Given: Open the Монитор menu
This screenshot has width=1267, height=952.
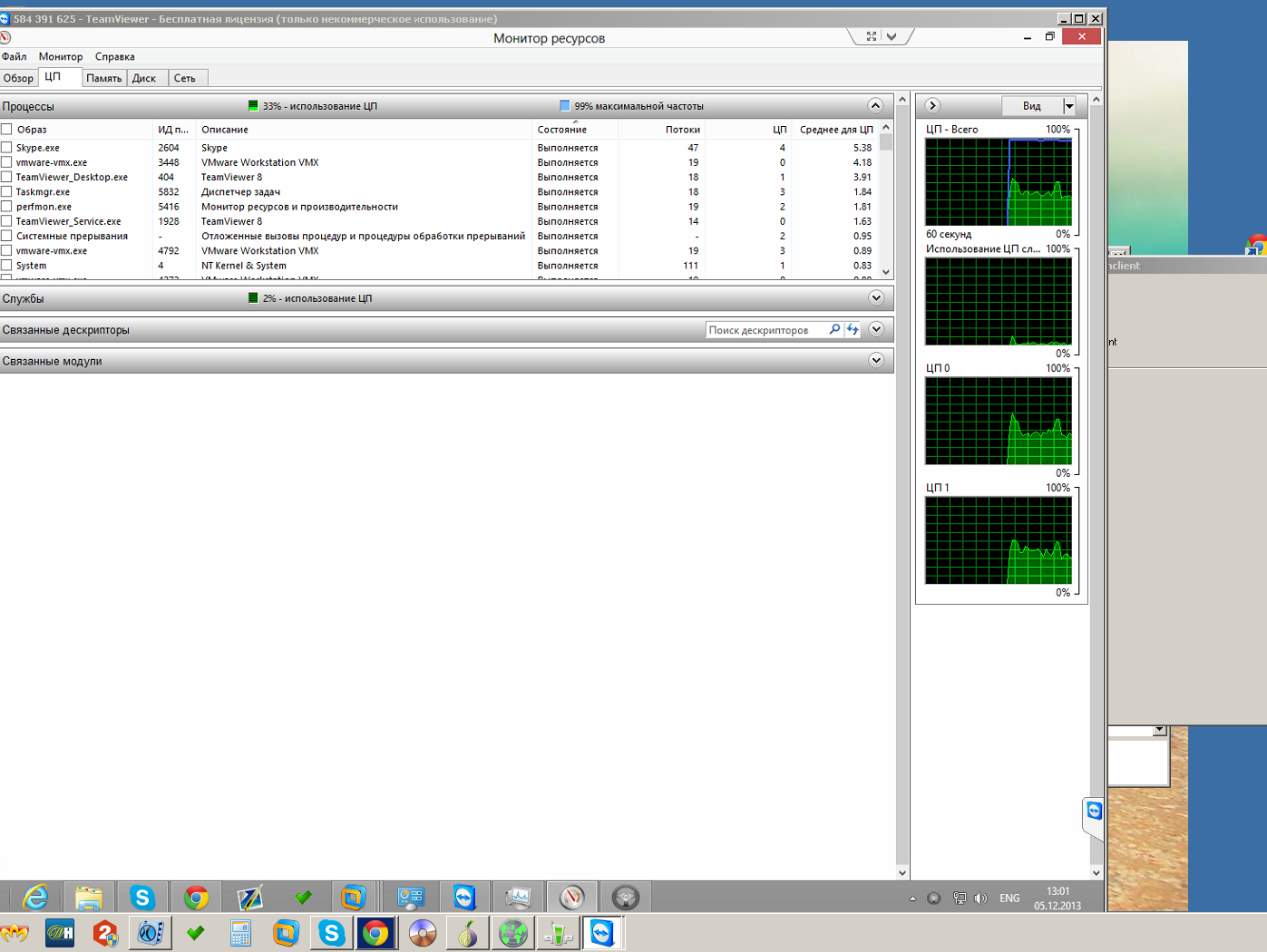Looking at the screenshot, I should pyautogui.click(x=61, y=56).
